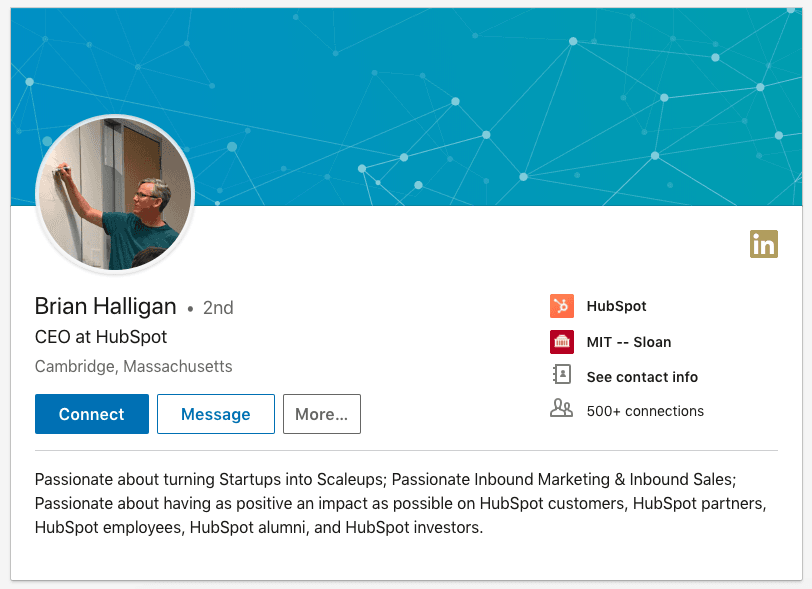The height and width of the screenshot is (589, 812).
Task: Click the CEO at HubSpot headline
Action: point(101,337)
